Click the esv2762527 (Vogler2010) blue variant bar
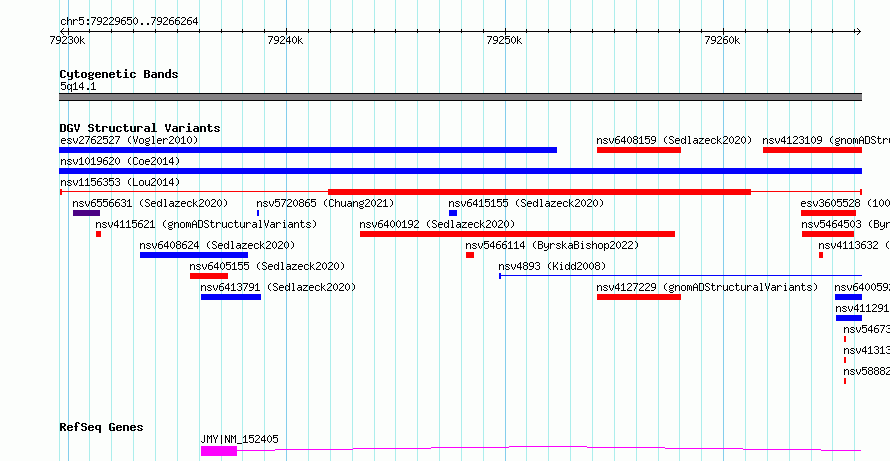The width and height of the screenshot is (890, 461). [x=308, y=150]
